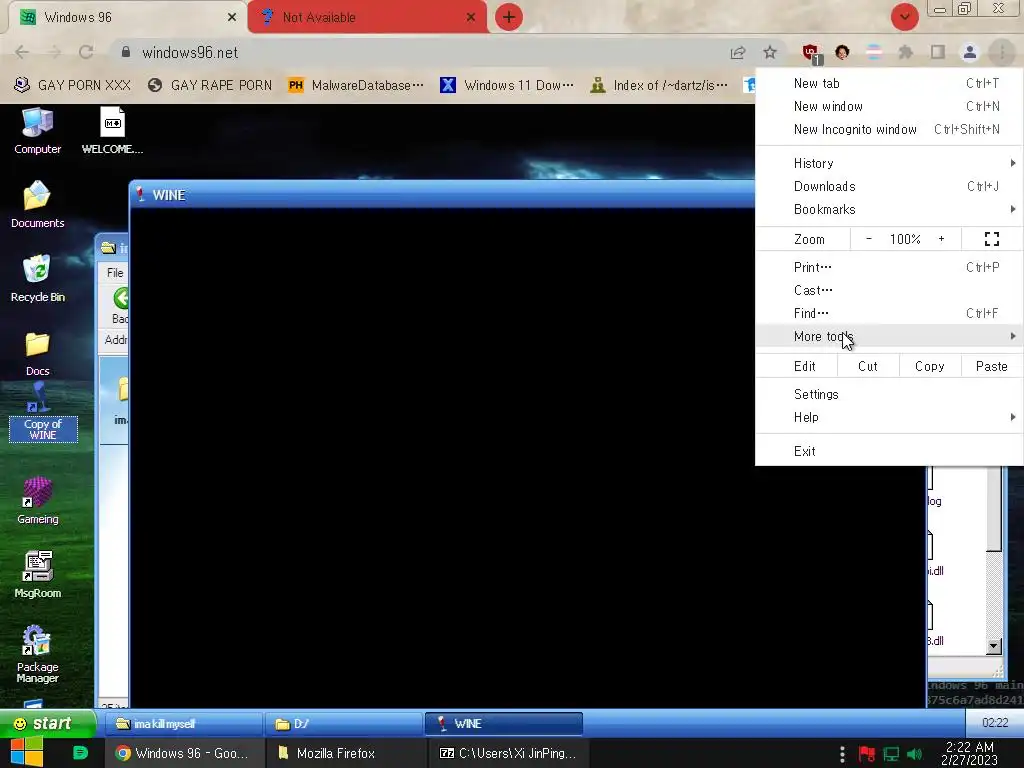The height and width of the screenshot is (768, 1024).
Task: Click Cut in the Edit row
Action: [x=868, y=366]
